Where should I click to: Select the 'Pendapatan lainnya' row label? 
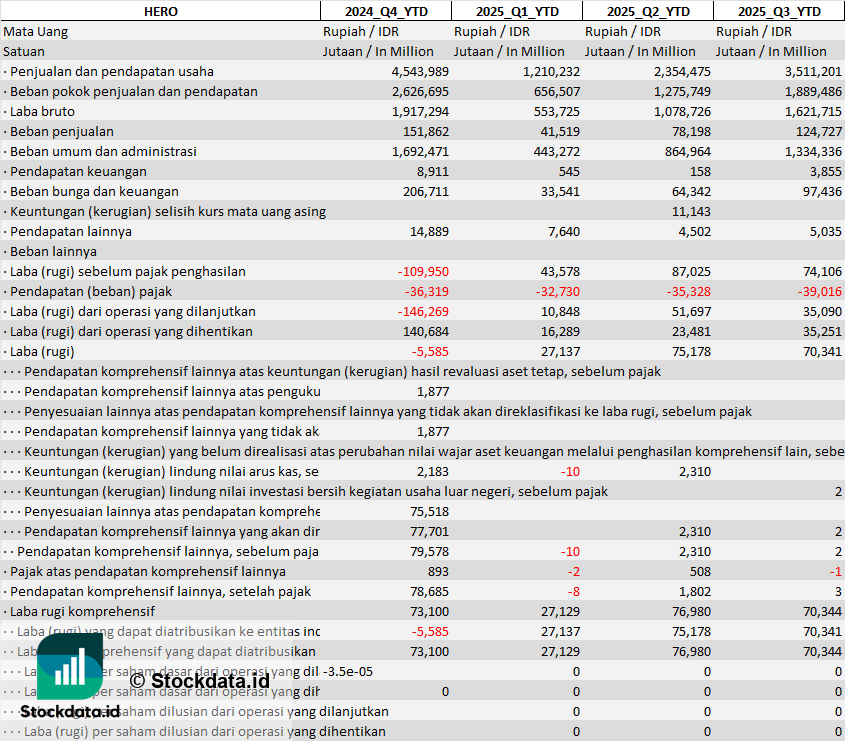click(x=67, y=231)
